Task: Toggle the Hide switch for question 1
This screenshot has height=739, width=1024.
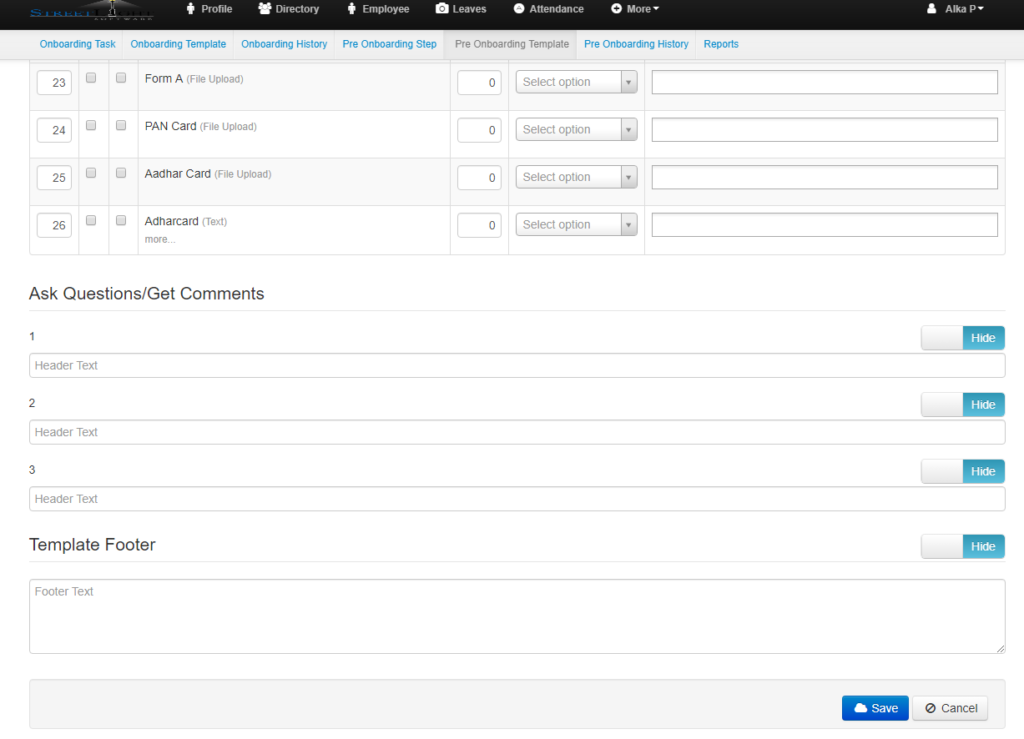Action: click(963, 338)
